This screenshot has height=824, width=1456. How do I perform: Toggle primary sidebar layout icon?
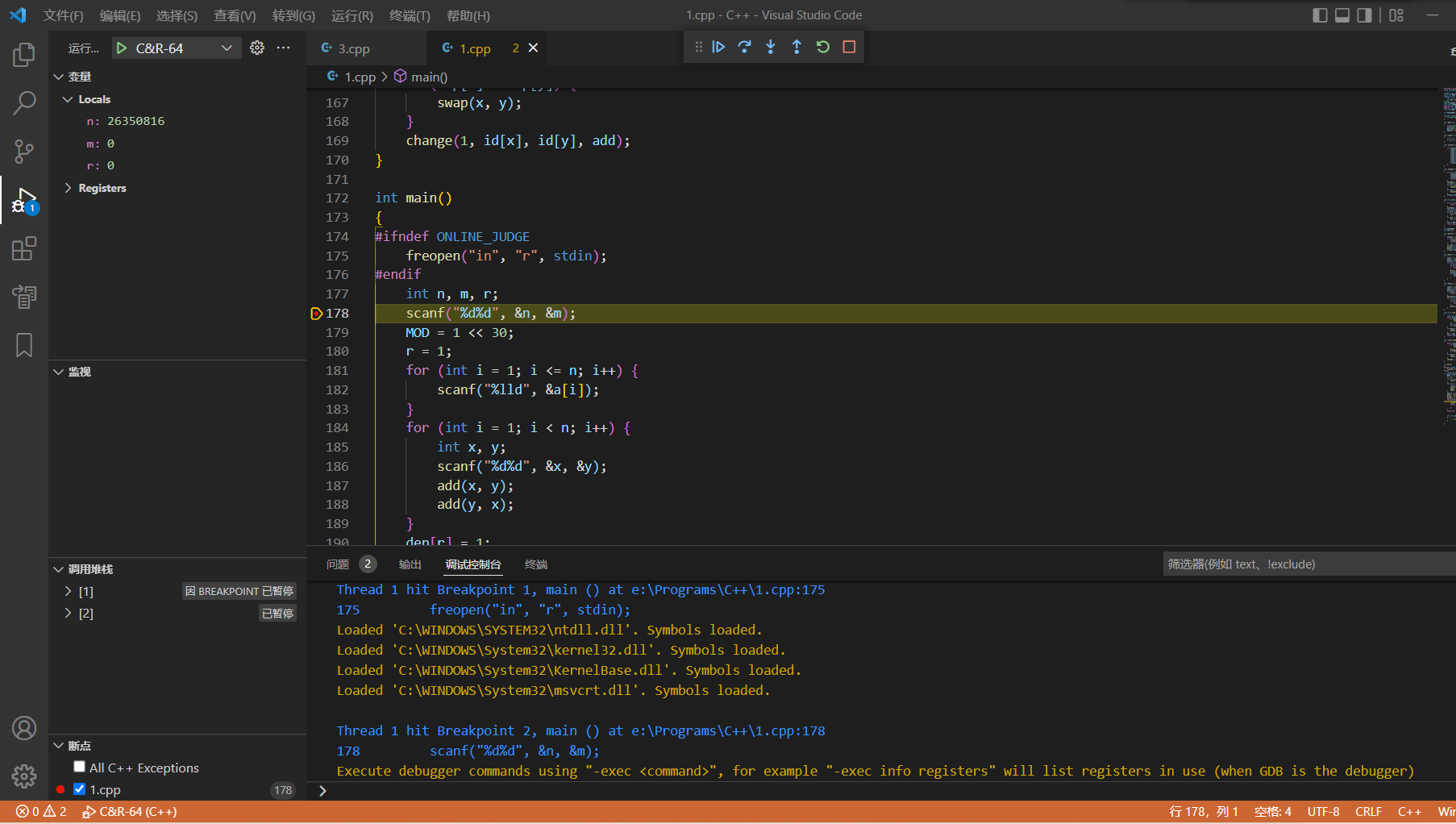[1320, 15]
